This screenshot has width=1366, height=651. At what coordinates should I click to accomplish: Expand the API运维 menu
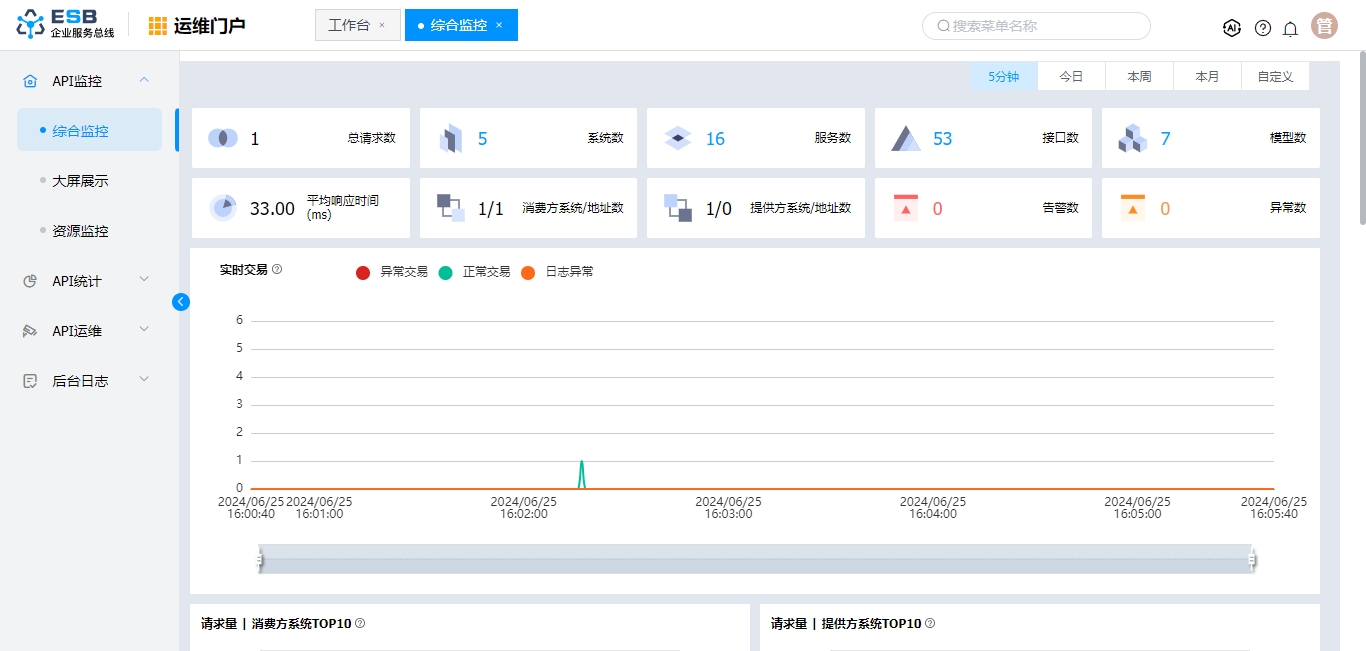(x=88, y=331)
